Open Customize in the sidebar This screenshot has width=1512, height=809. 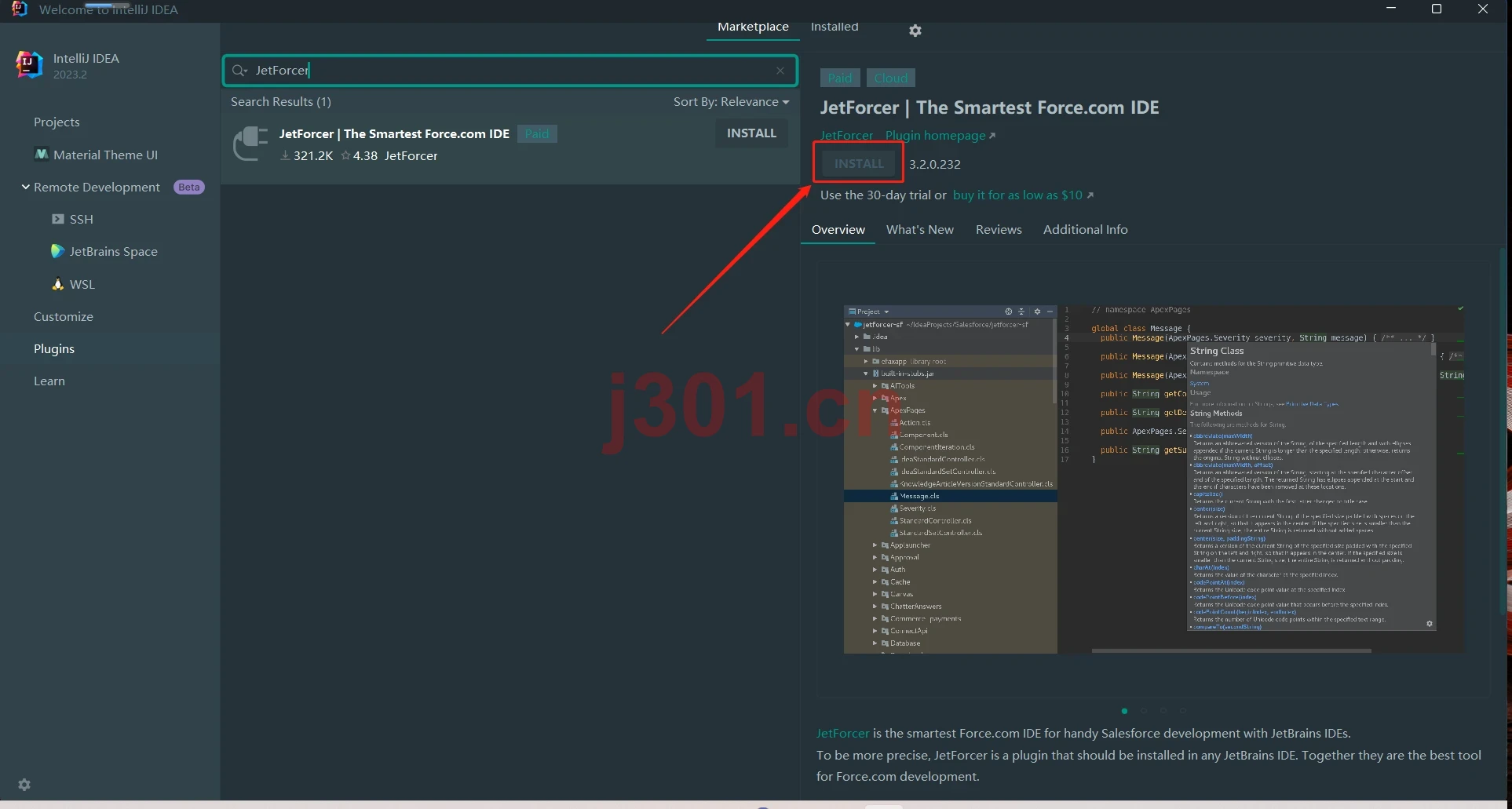pos(63,317)
